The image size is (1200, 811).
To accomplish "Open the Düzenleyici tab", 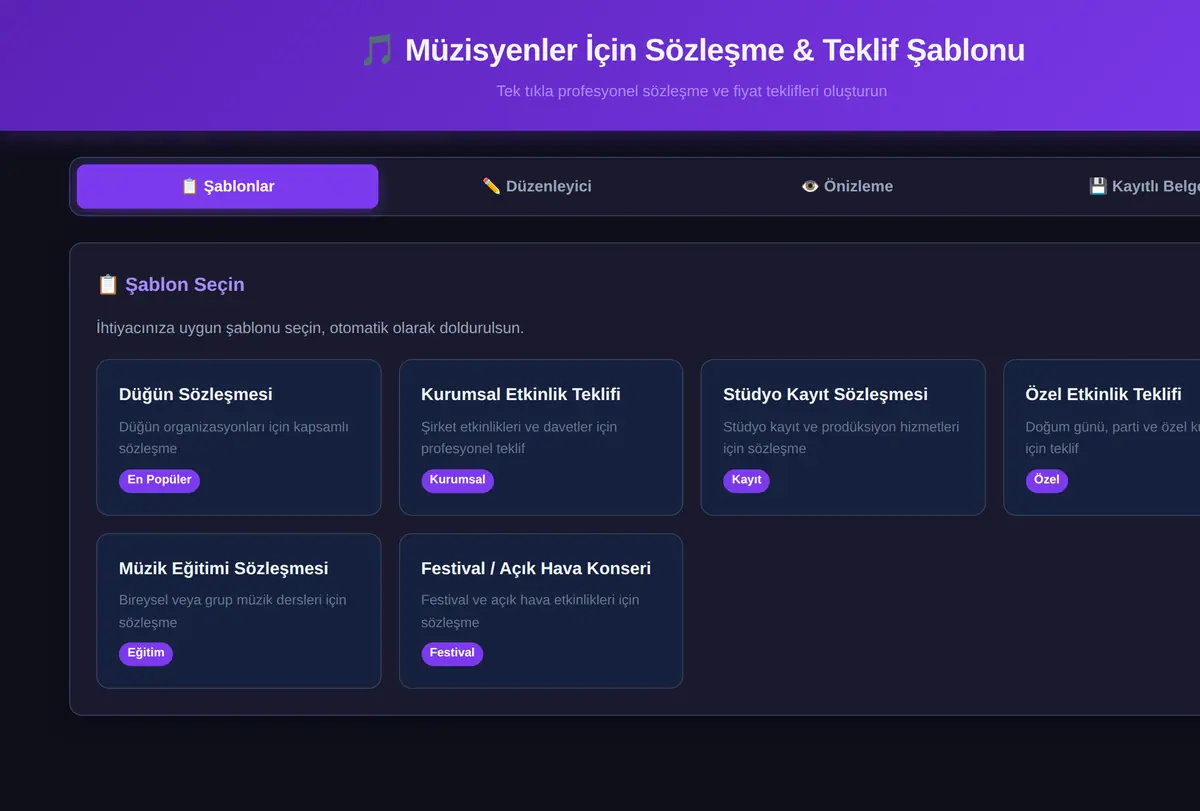I will pyautogui.click(x=537, y=186).
